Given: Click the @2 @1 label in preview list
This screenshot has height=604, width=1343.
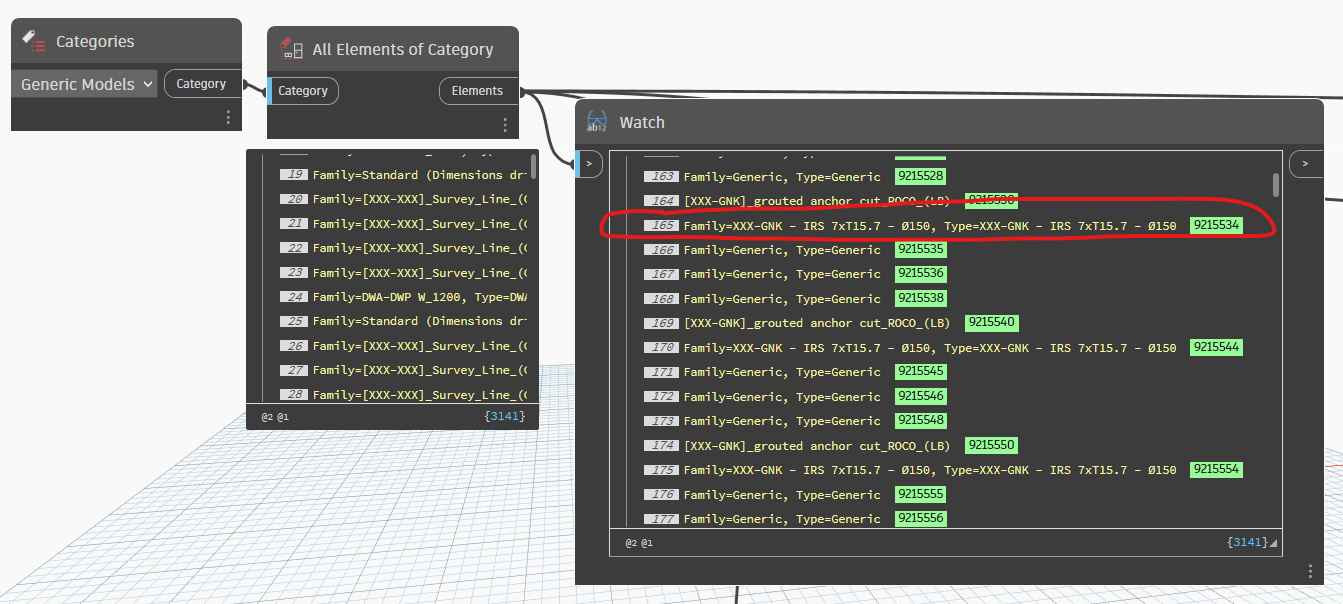Looking at the screenshot, I should [x=275, y=416].
